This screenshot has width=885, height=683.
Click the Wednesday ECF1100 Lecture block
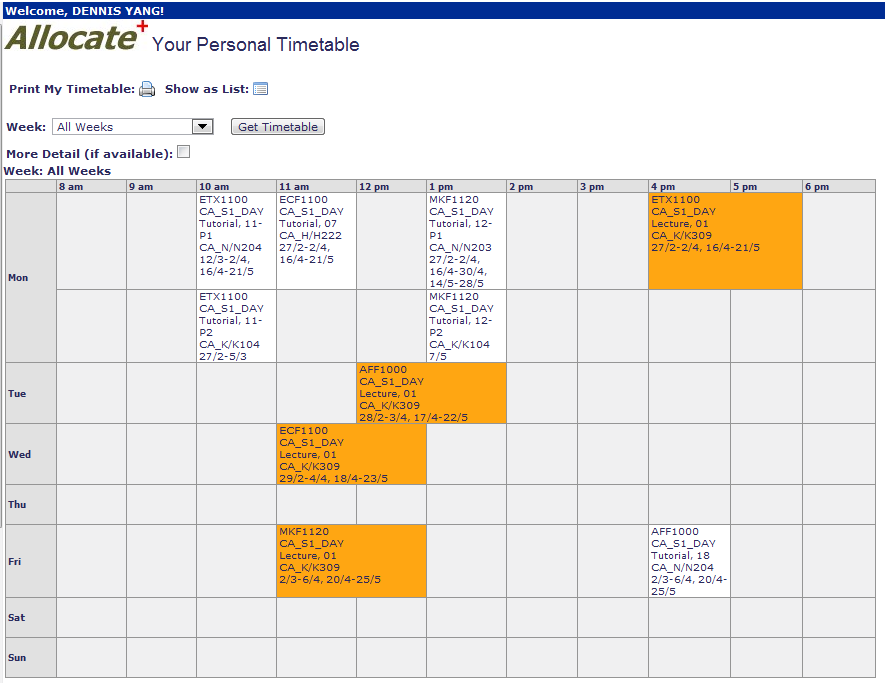point(351,454)
